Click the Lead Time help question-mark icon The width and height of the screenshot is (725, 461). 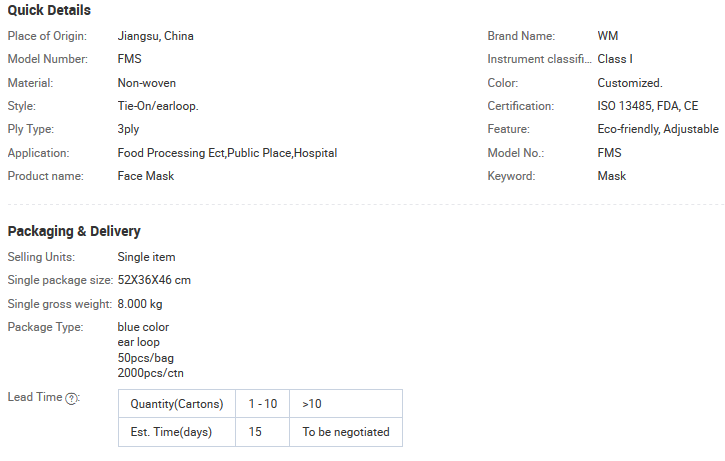click(x=71, y=399)
